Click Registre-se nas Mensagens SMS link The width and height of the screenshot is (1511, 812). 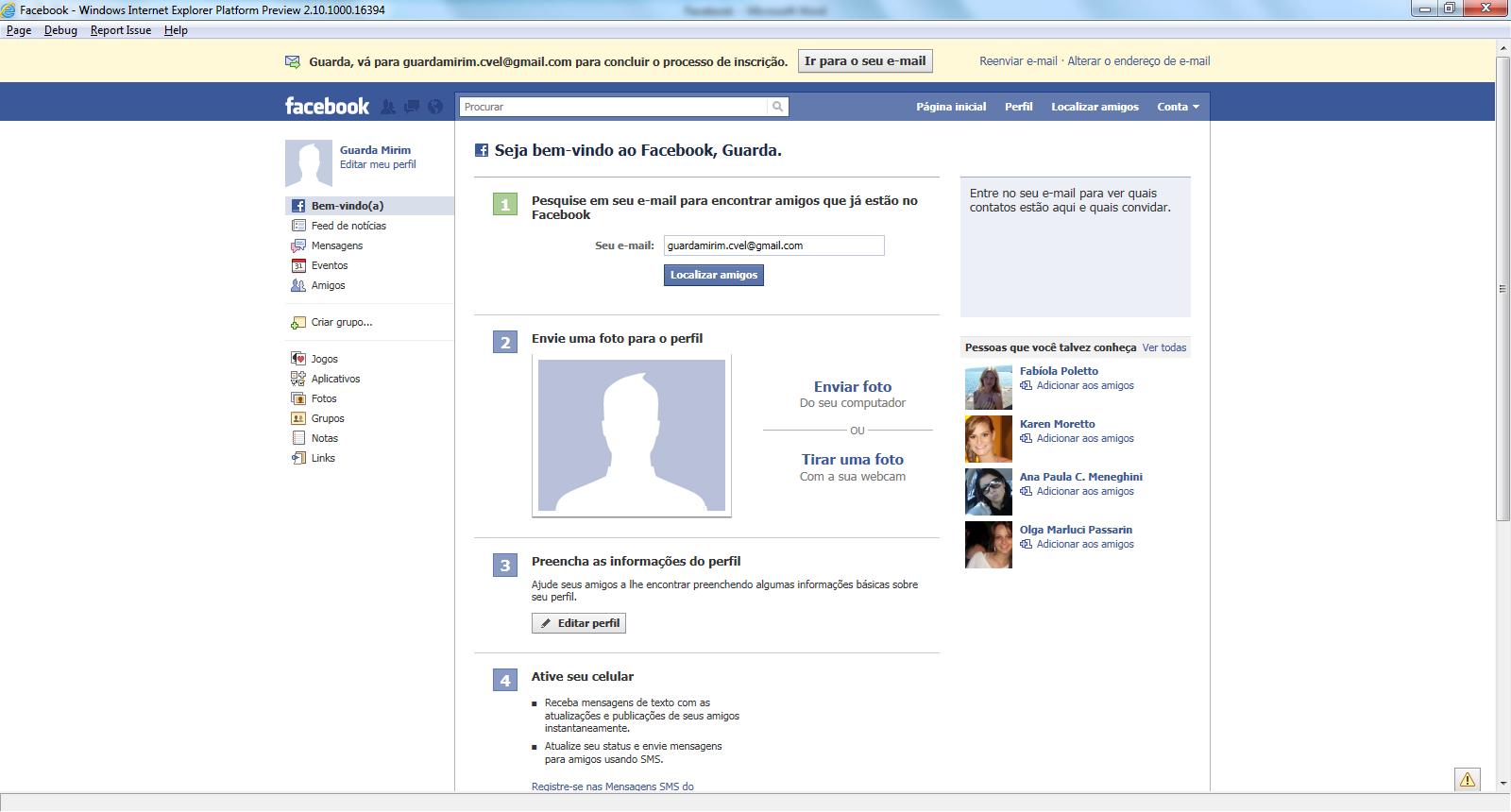click(x=612, y=786)
